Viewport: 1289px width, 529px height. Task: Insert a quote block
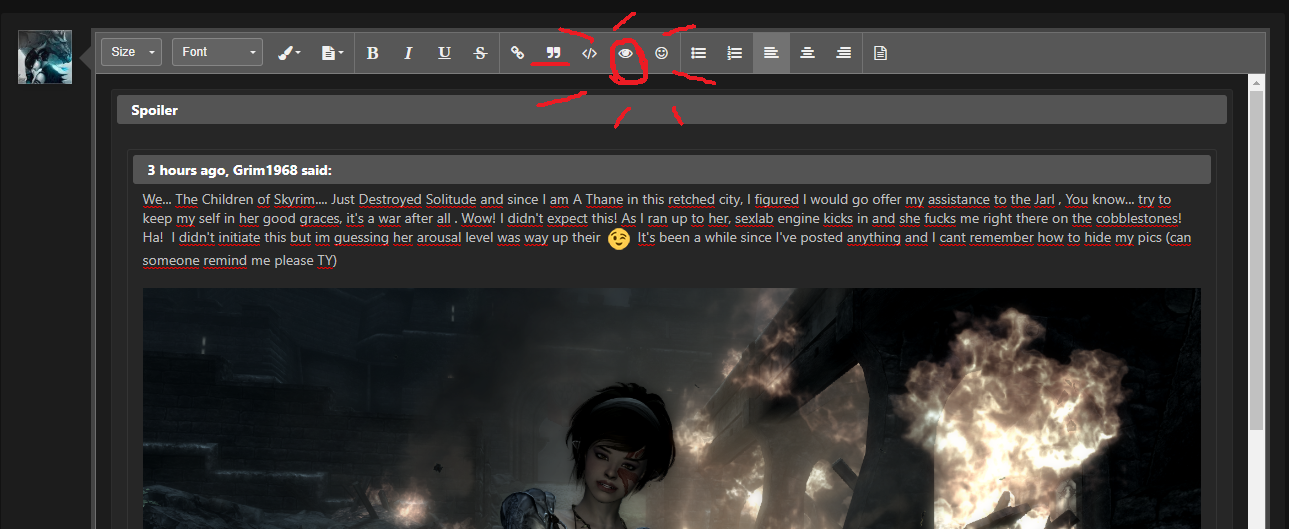pyautogui.click(x=553, y=53)
